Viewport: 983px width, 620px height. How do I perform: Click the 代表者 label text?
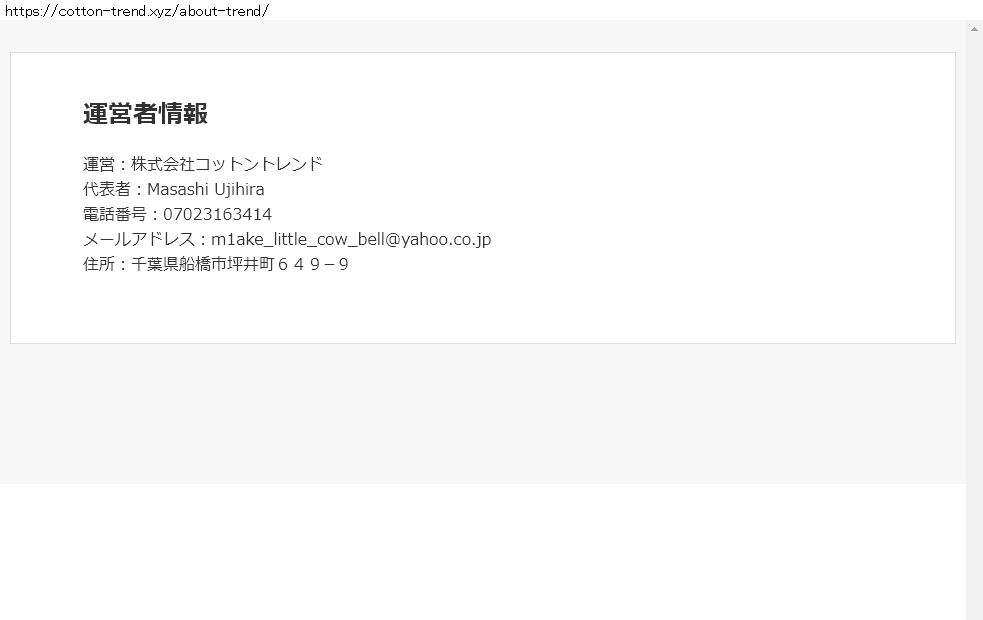107,189
